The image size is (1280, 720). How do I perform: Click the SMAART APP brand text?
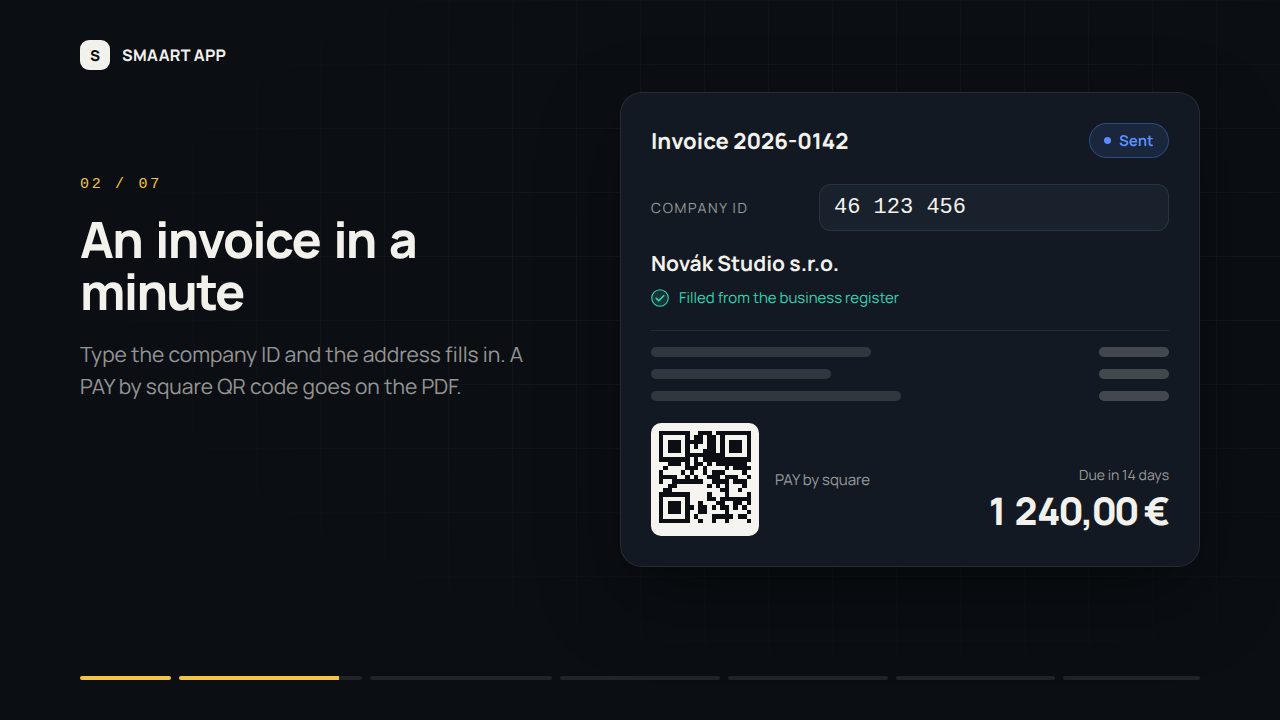point(174,55)
